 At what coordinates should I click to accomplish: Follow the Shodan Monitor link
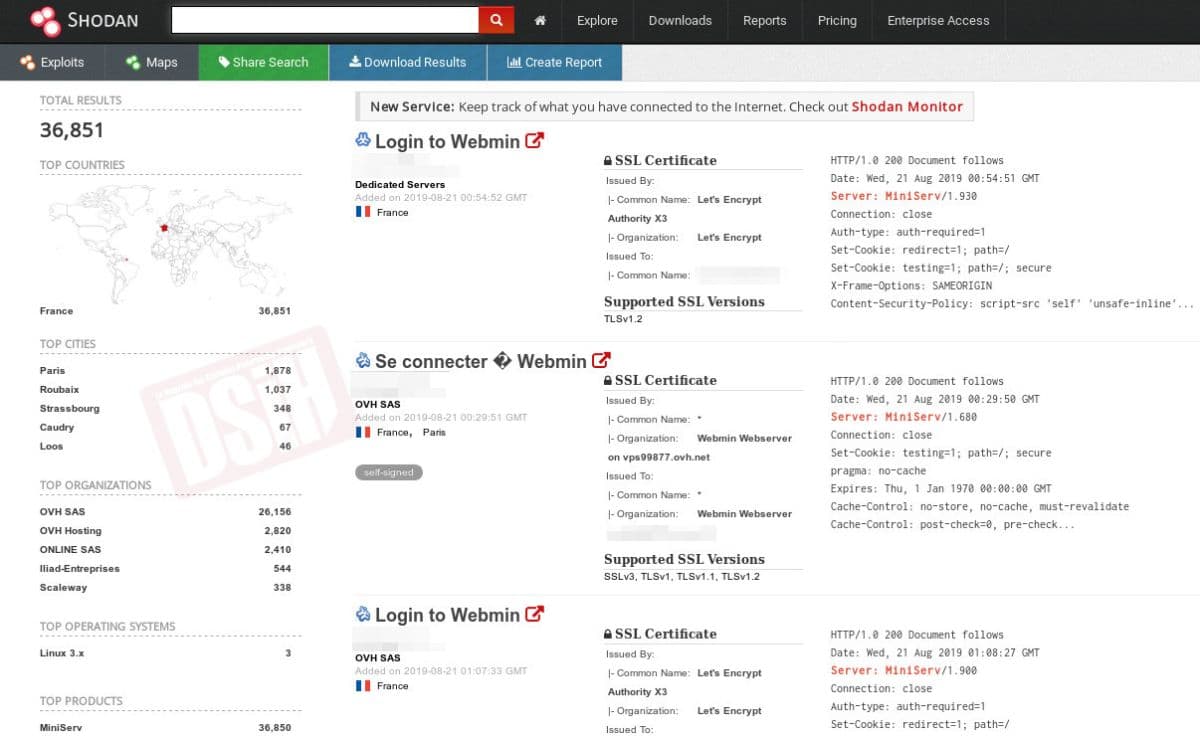(x=906, y=107)
